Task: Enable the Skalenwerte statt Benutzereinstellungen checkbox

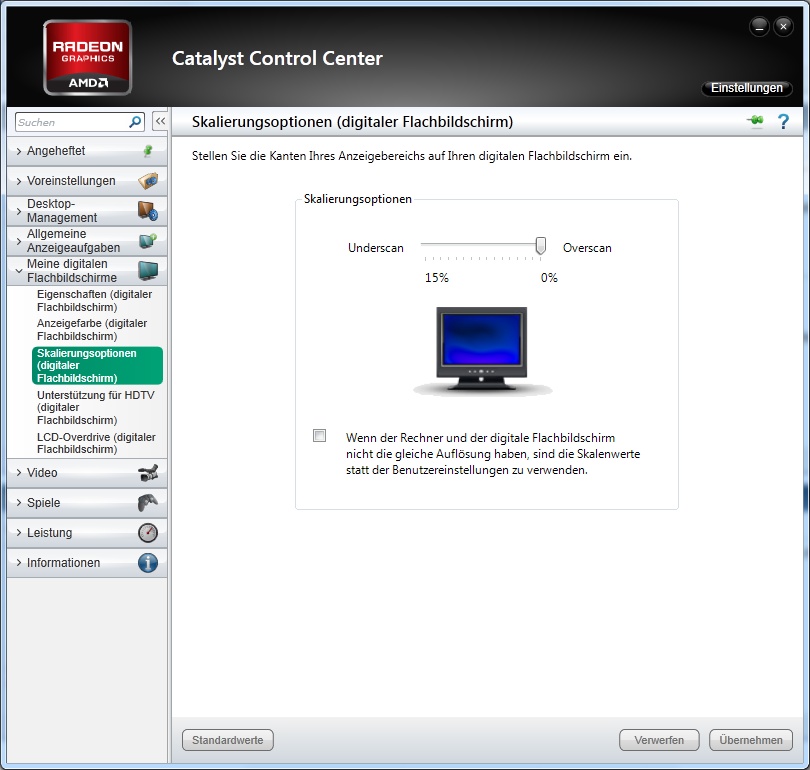Action: pos(319,436)
